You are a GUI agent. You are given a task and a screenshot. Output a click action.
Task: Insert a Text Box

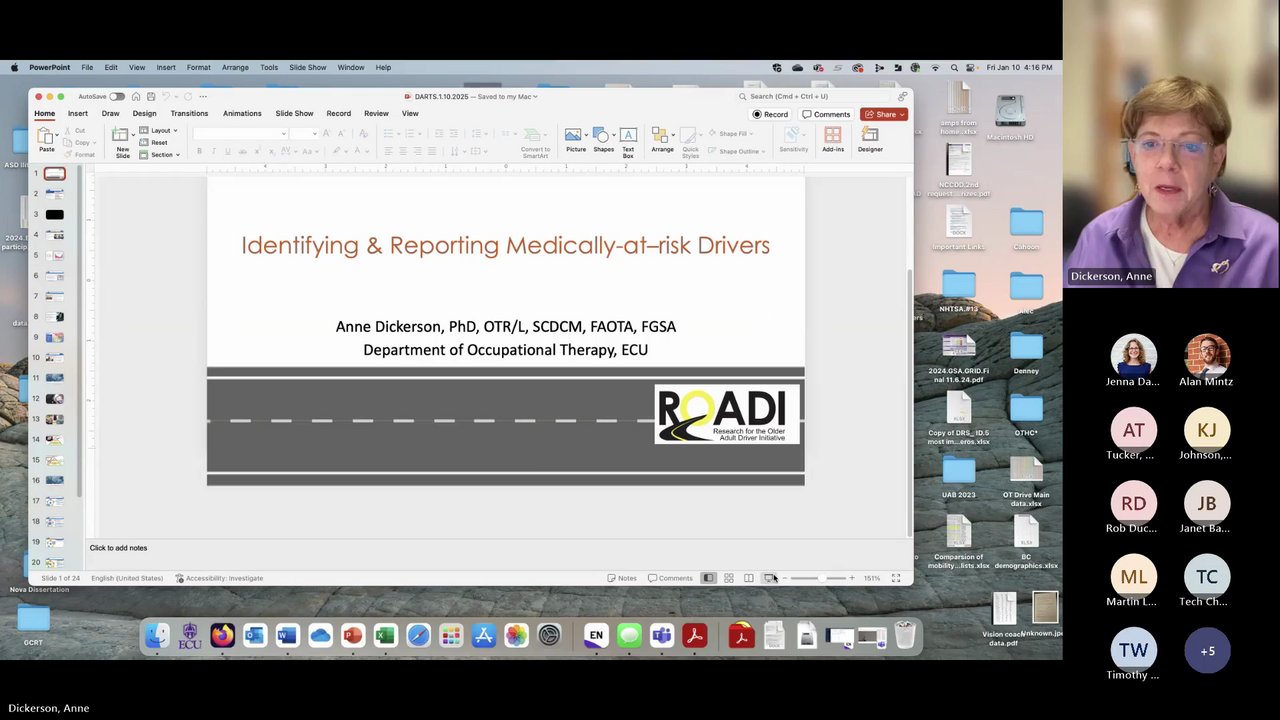click(628, 142)
